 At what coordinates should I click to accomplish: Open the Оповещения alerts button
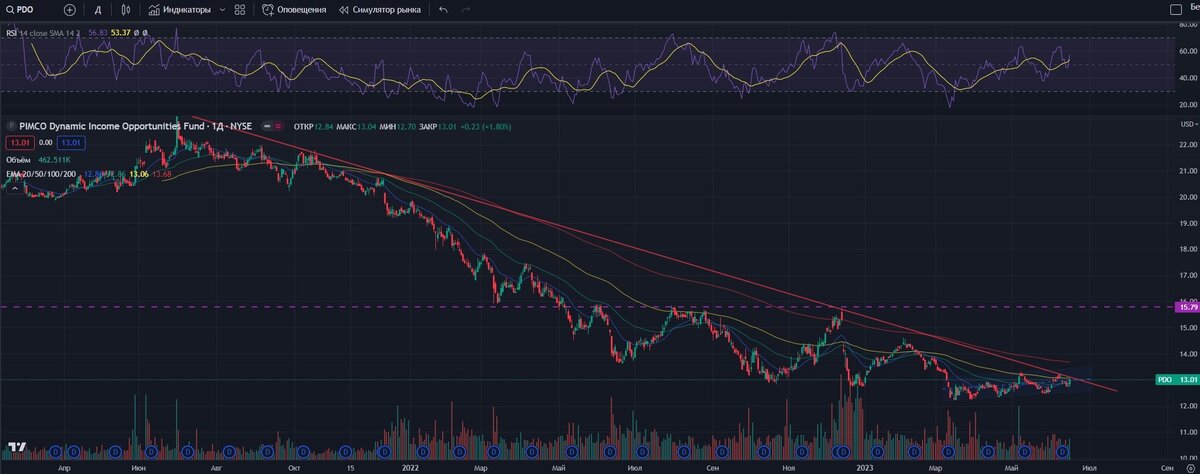(294, 9)
